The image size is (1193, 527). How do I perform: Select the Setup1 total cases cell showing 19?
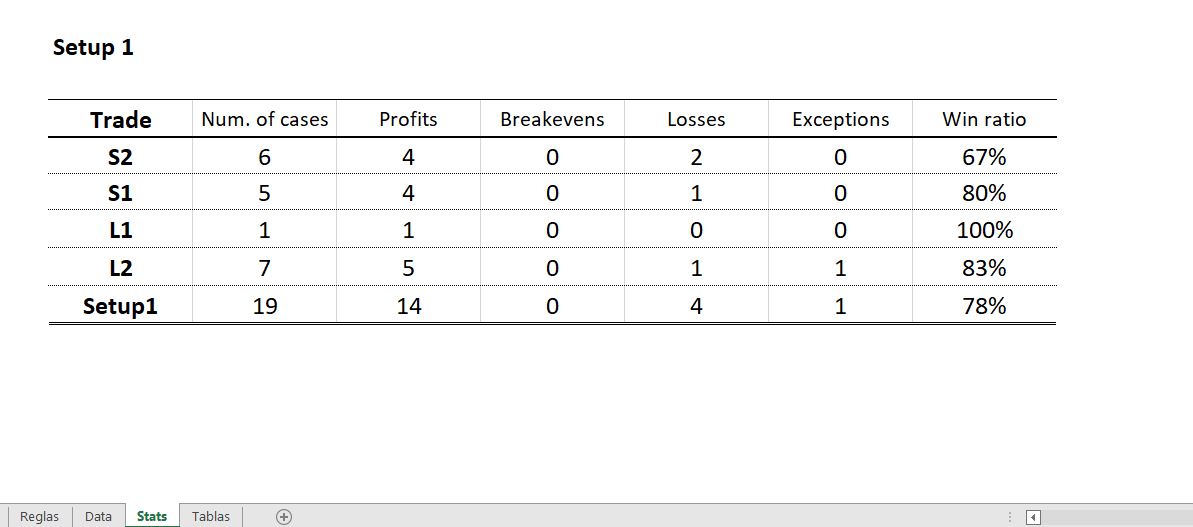click(265, 306)
